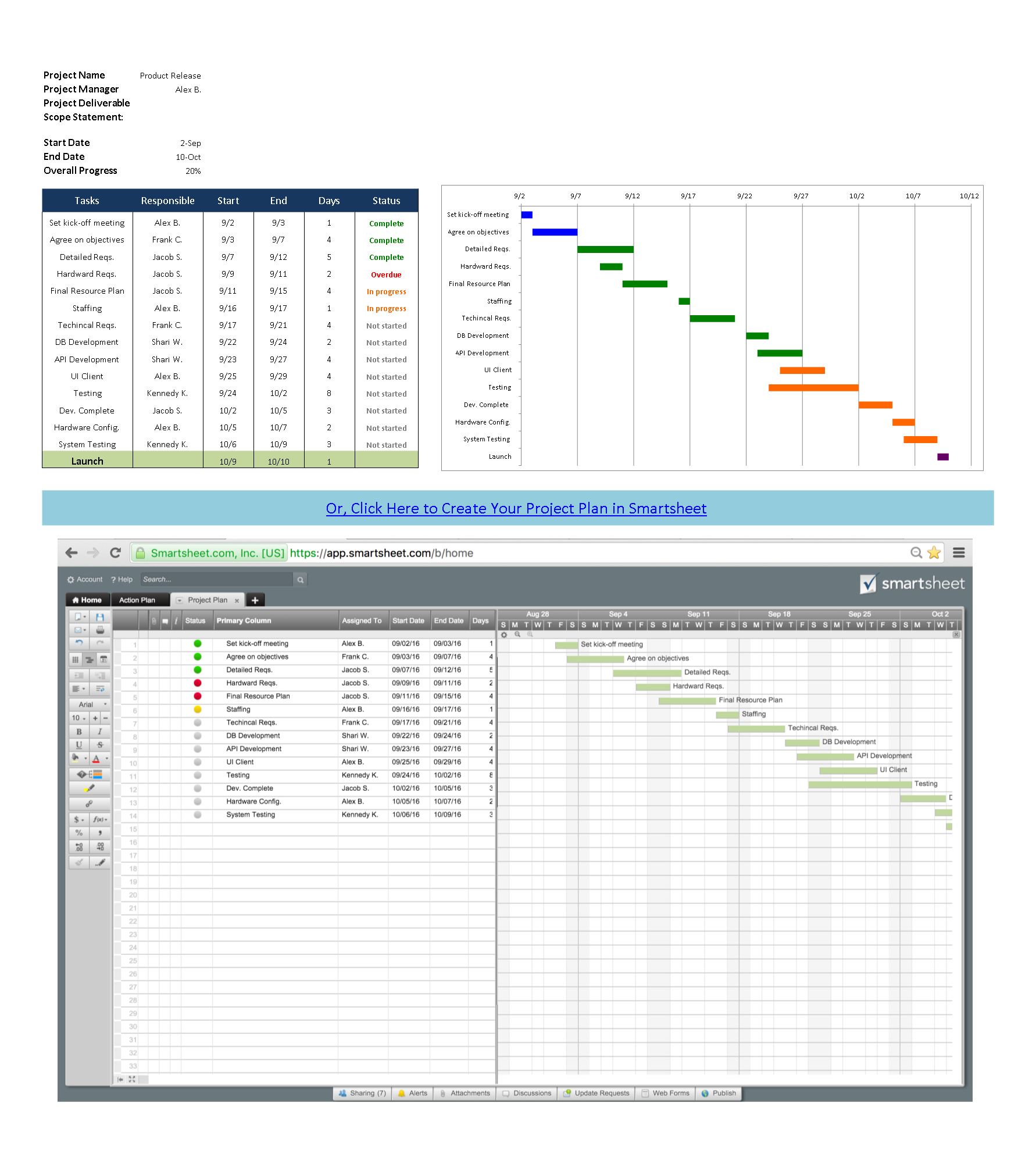Open the Discussions bottom tab
Image resolution: width=1036 pixels, height=1163 pixels.
pos(527,1094)
